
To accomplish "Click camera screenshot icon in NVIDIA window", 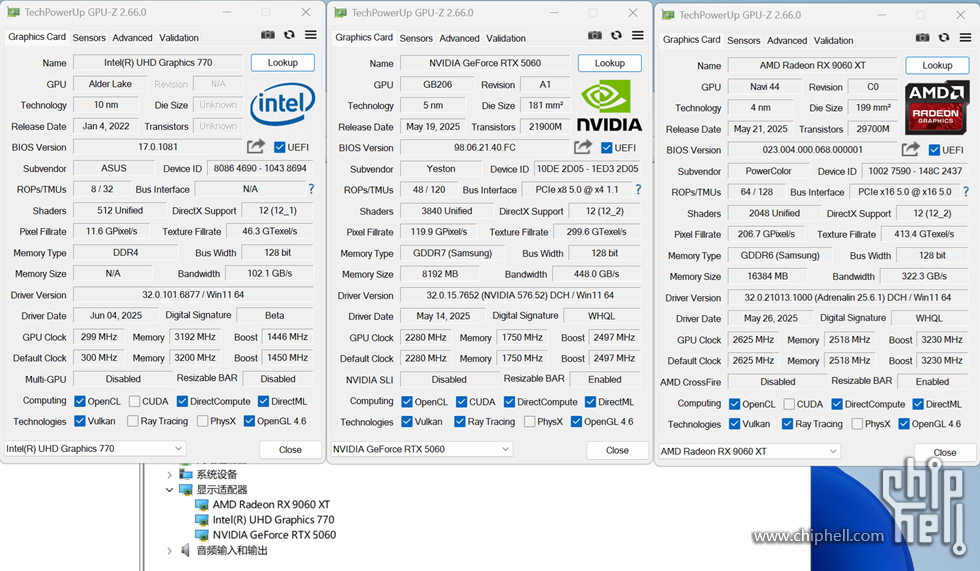I will pos(595,36).
